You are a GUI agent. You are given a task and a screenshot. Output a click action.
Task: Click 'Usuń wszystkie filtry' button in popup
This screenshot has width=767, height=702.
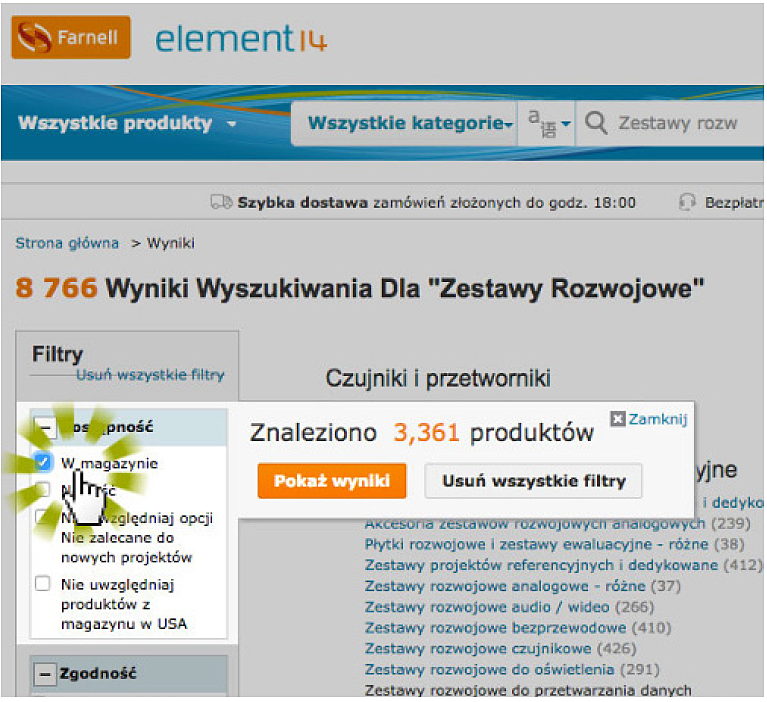pos(533,481)
